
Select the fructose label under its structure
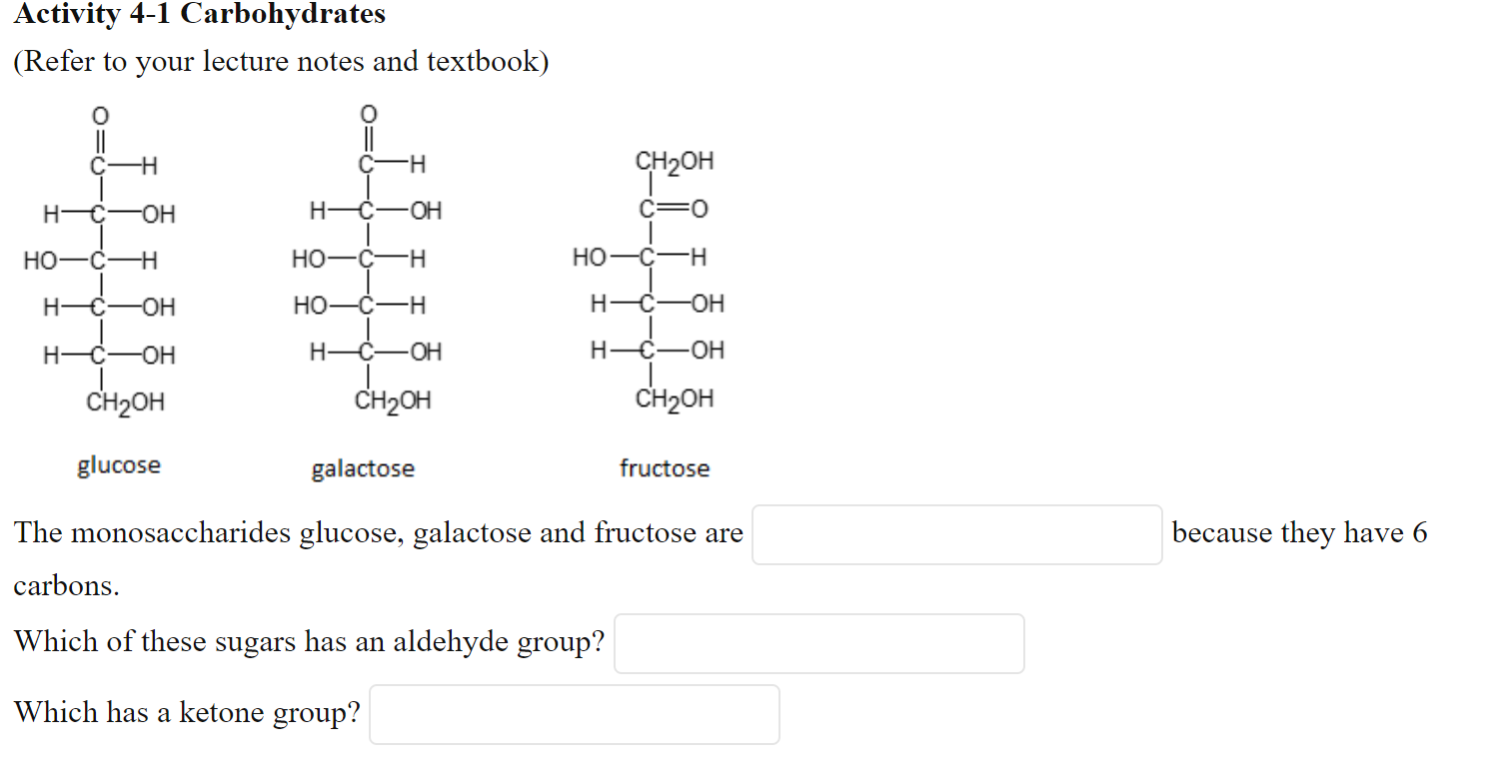665,468
